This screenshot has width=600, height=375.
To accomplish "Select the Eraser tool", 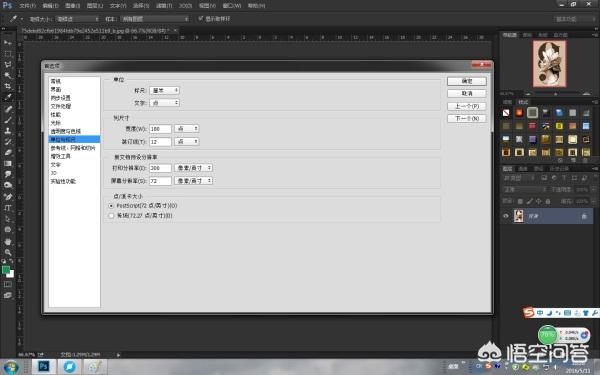I will coord(8,152).
